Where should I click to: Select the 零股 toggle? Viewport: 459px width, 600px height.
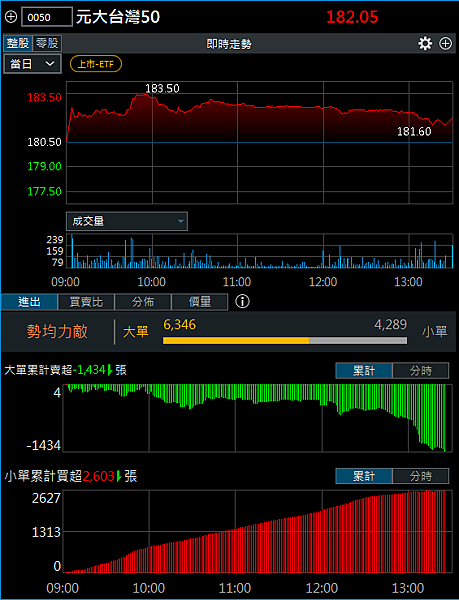click(47, 43)
